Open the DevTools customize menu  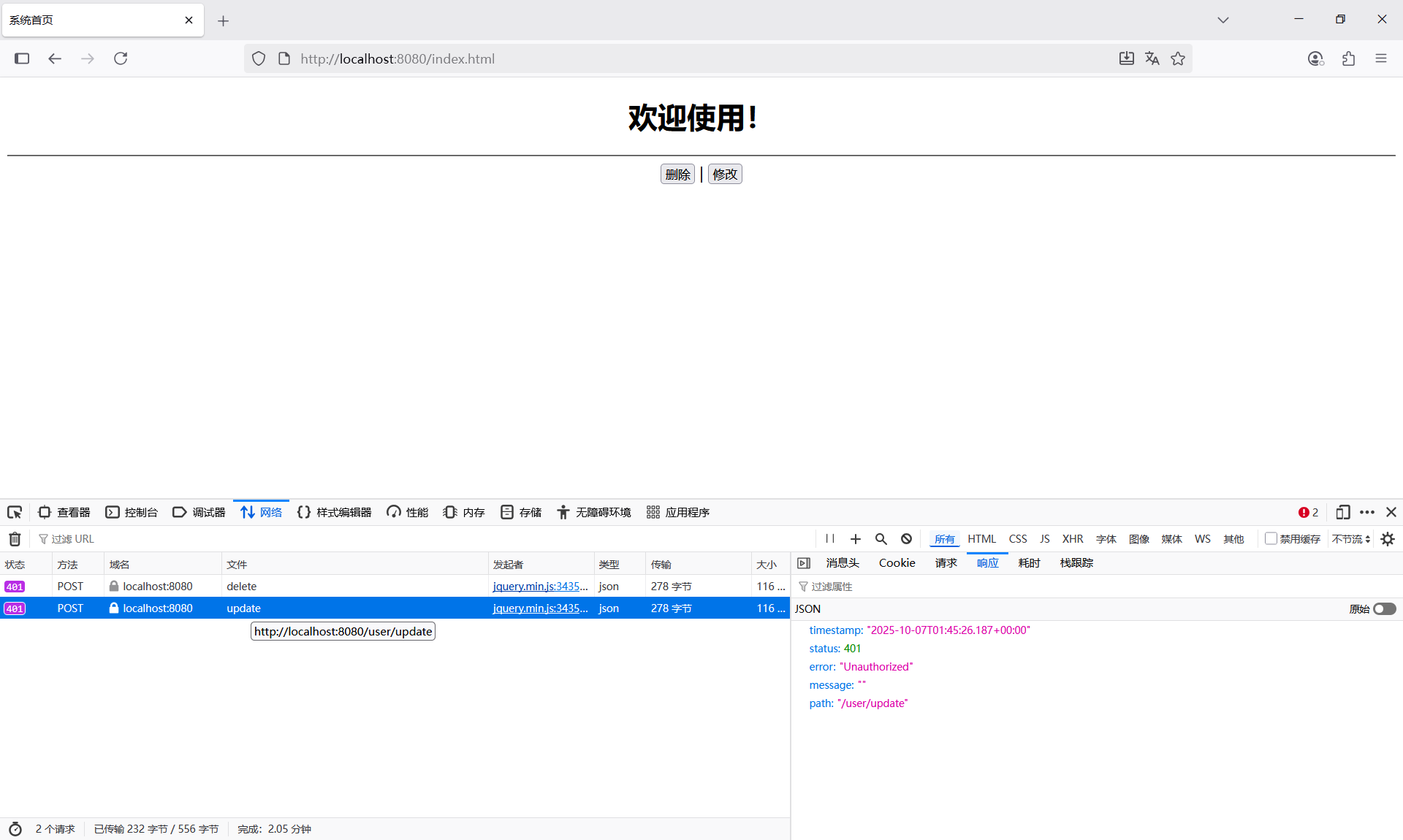(x=1367, y=512)
